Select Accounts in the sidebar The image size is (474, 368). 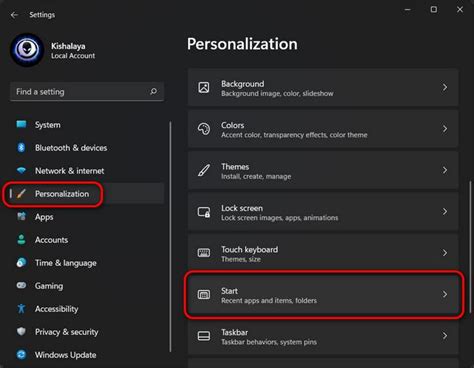pyautogui.click(x=51, y=240)
